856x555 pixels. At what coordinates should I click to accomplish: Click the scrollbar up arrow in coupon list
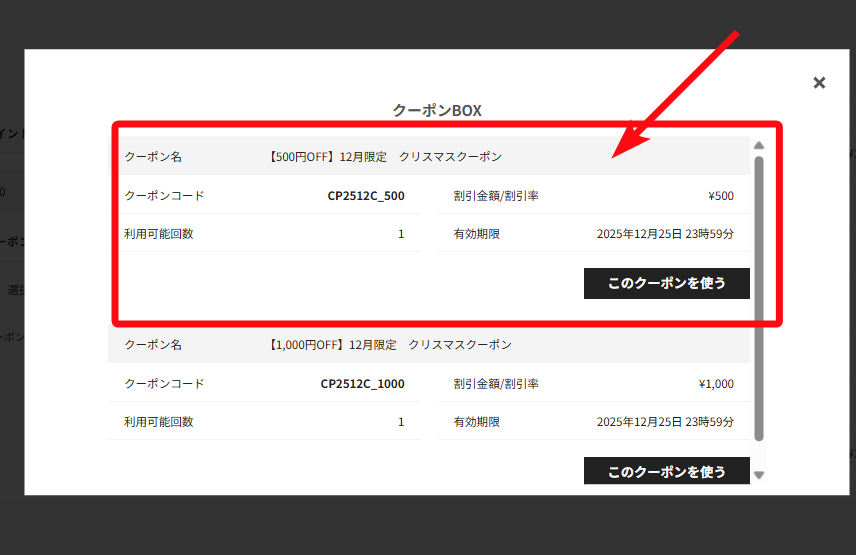point(759,145)
